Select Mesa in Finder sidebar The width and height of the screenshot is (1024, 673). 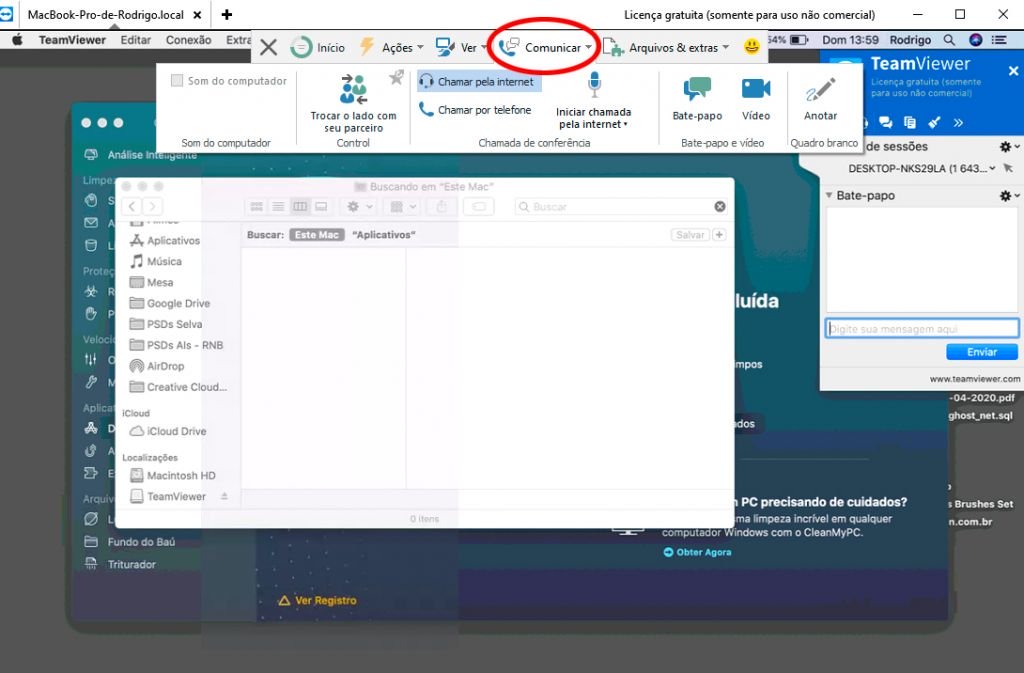[x=152, y=282]
